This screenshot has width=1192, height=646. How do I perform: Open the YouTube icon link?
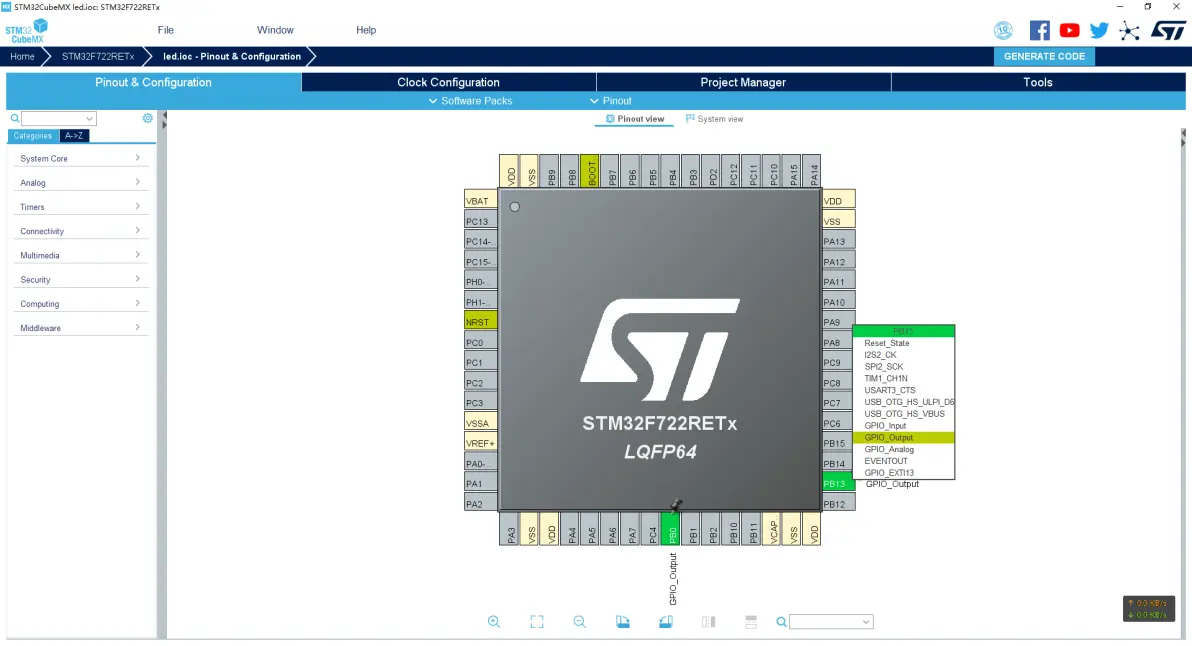1070,30
